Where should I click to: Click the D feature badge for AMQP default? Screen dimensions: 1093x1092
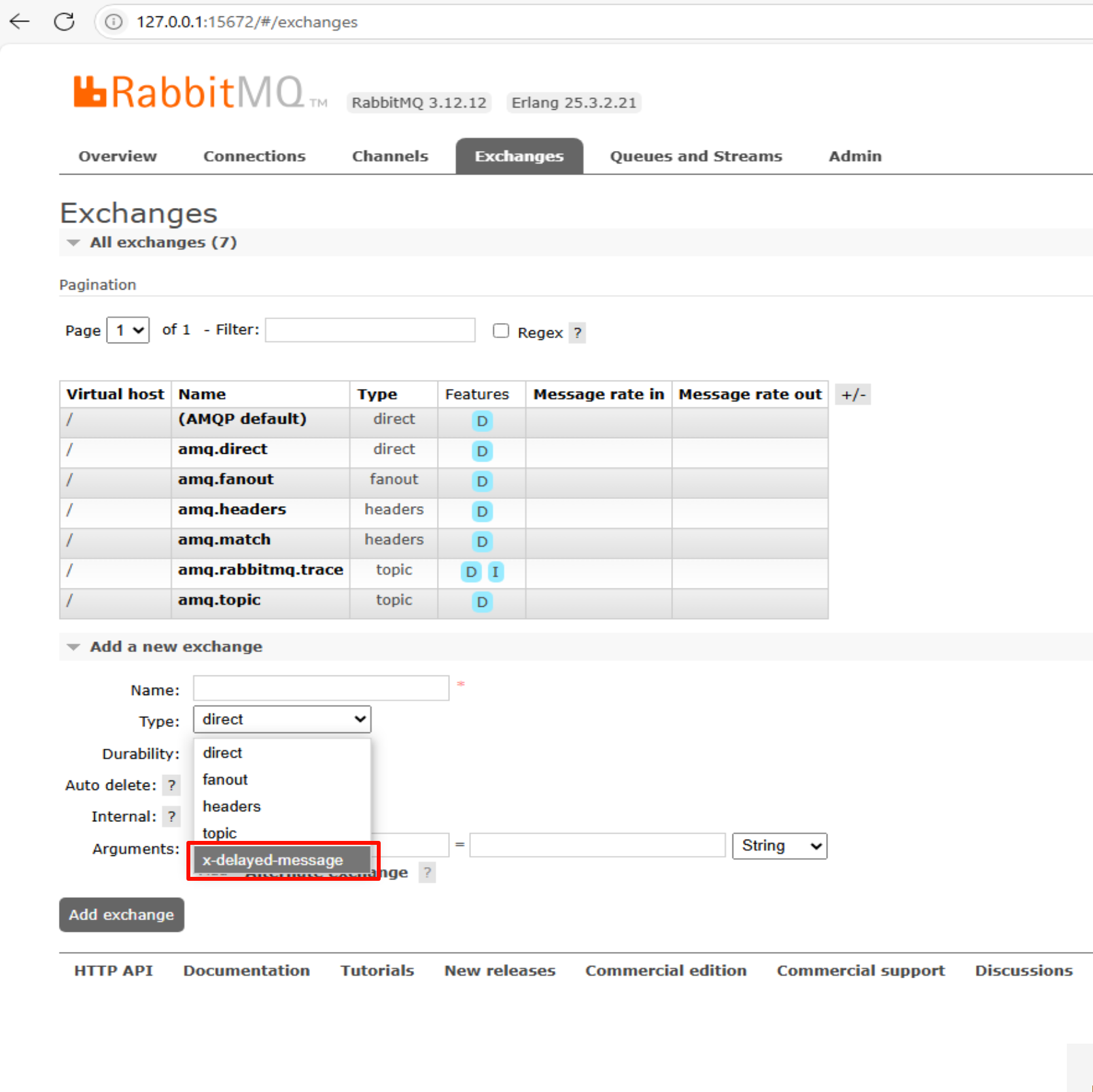pyautogui.click(x=482, y=421)
